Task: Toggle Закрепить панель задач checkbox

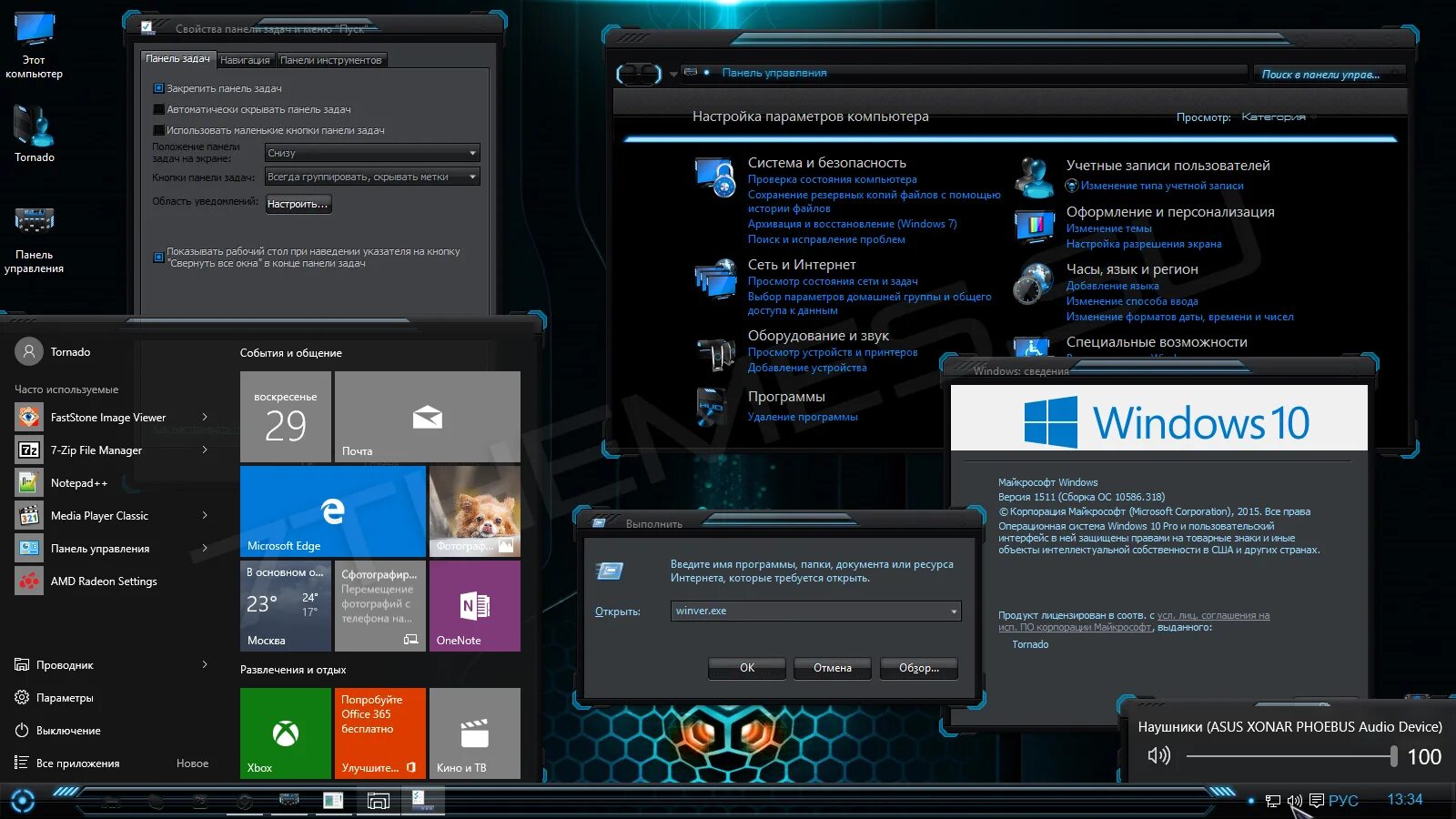Action: tap(158, 88)
